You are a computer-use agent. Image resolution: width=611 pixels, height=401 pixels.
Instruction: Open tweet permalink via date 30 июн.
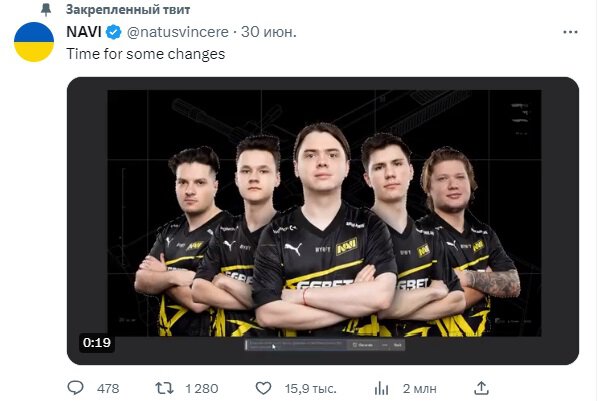tap(268, 32)
